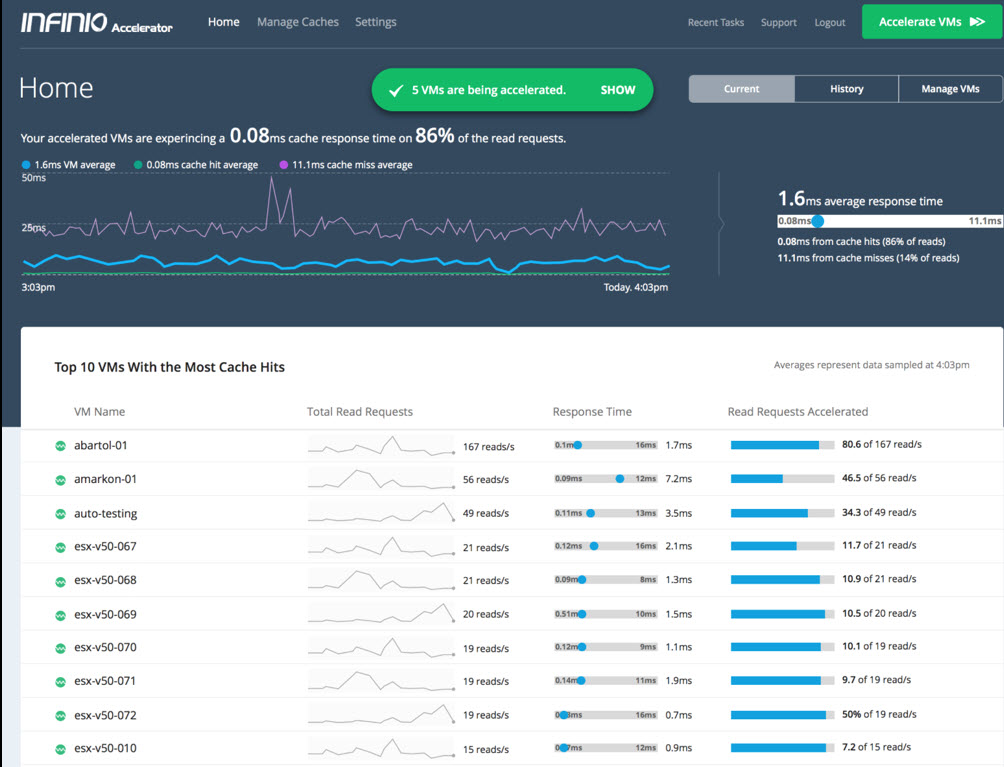Click the Logout link
1004x767 pixels.
point(830,22)
